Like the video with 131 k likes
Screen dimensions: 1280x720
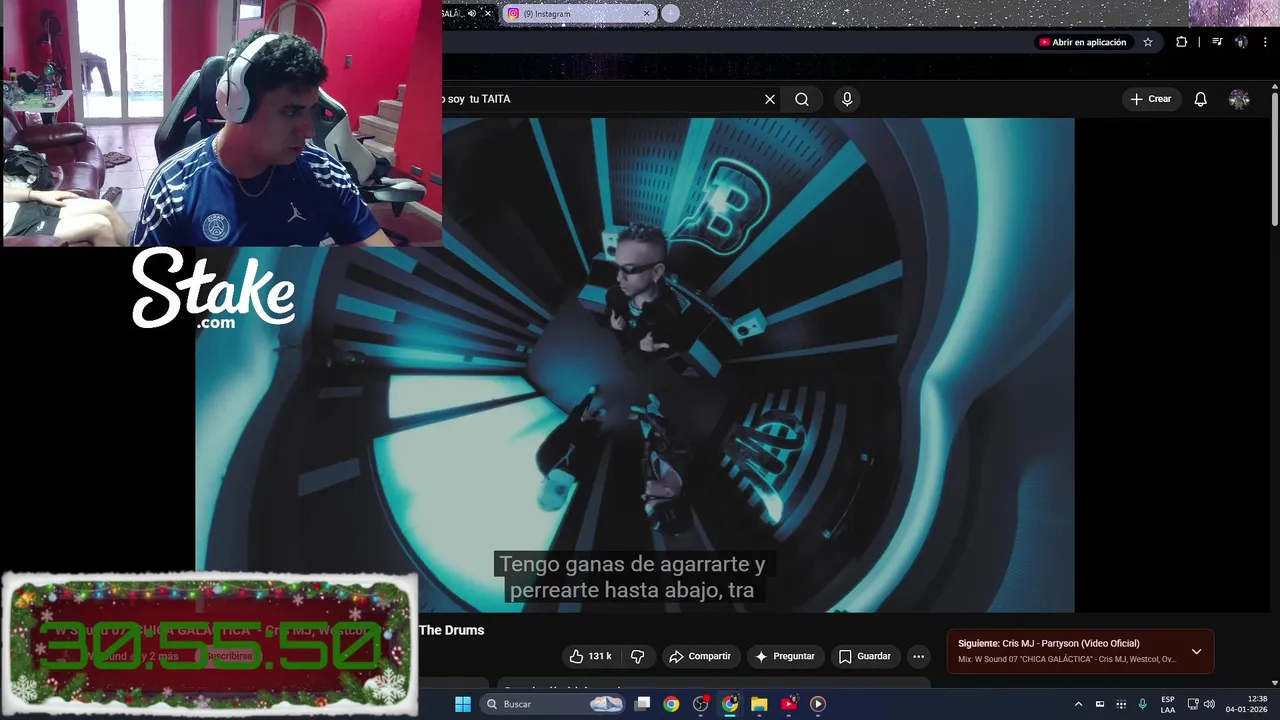point(590,656)
